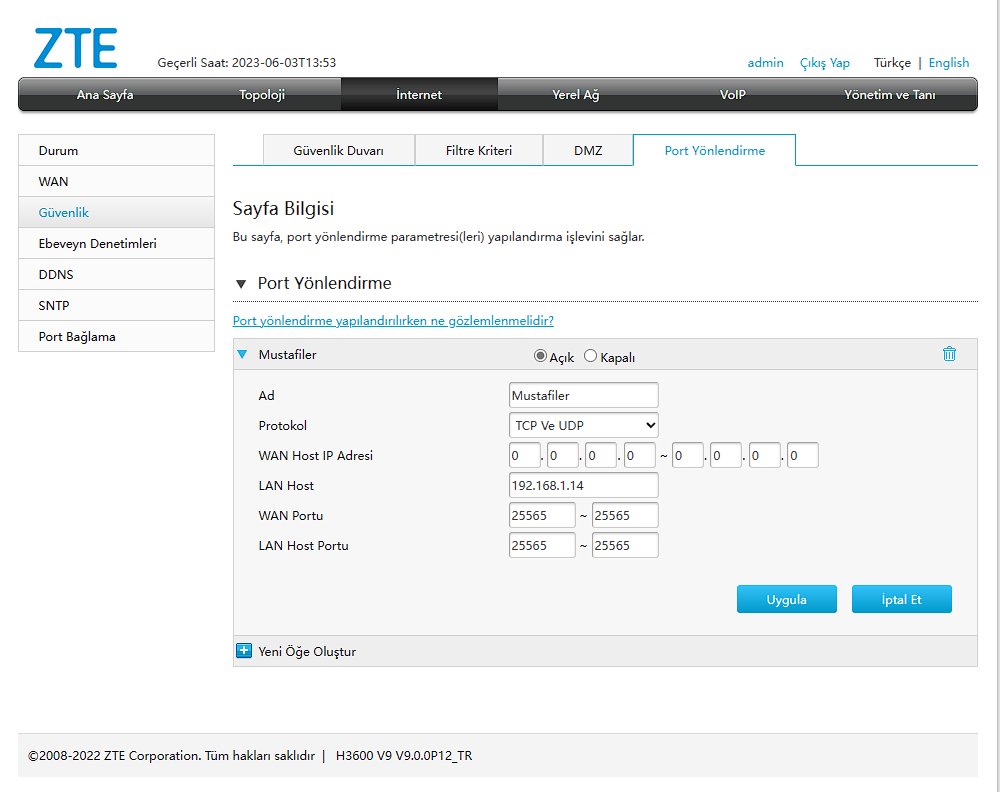Viewport: 1000px width, 792px height.
Task: Click the H3600 V9 firmware version text
Action: pos(404,756)
